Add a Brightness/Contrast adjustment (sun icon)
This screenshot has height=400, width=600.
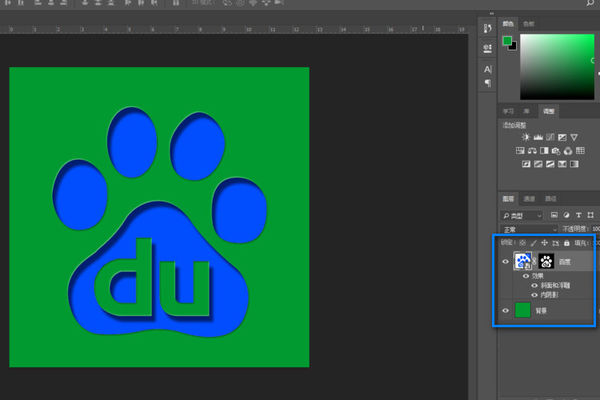pyautogui.click(x=526, y=137)
